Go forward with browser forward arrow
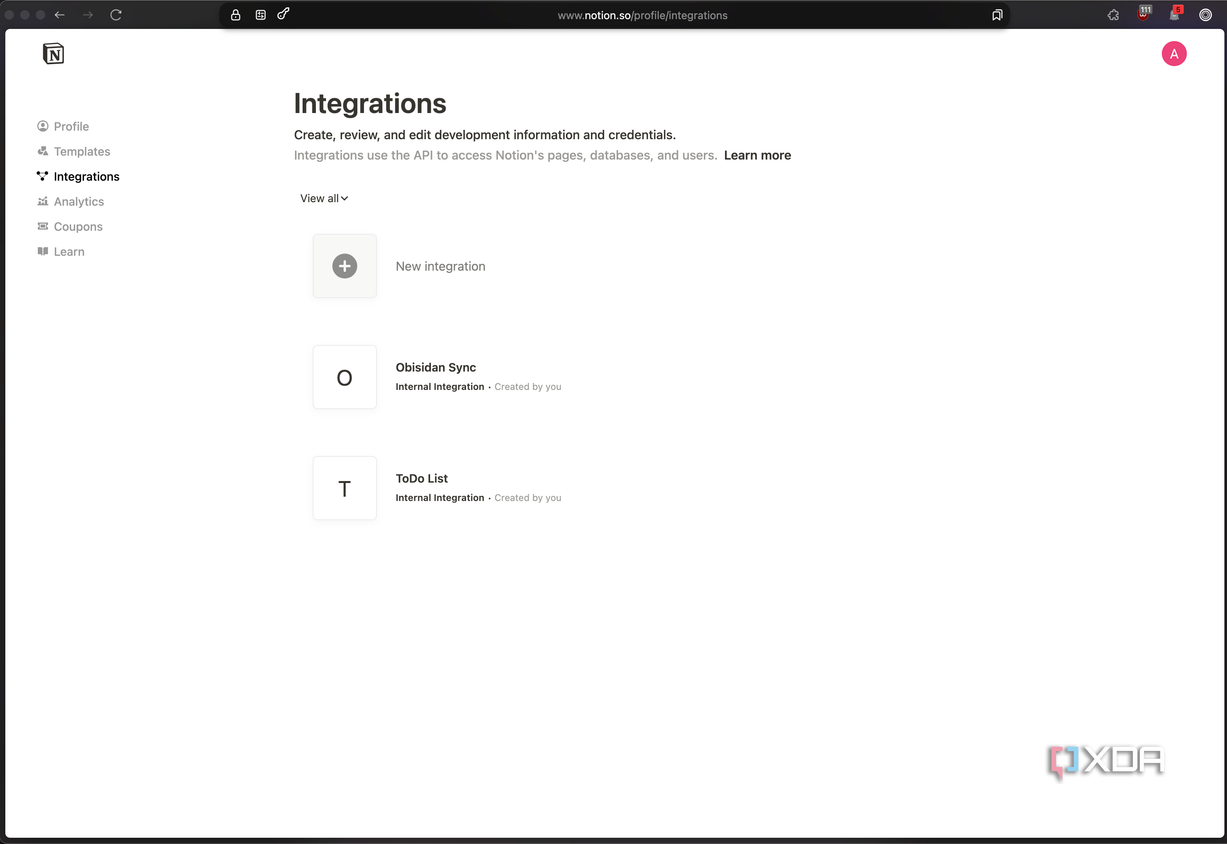This screenshot has height=844, width=1227. (88, 15)
